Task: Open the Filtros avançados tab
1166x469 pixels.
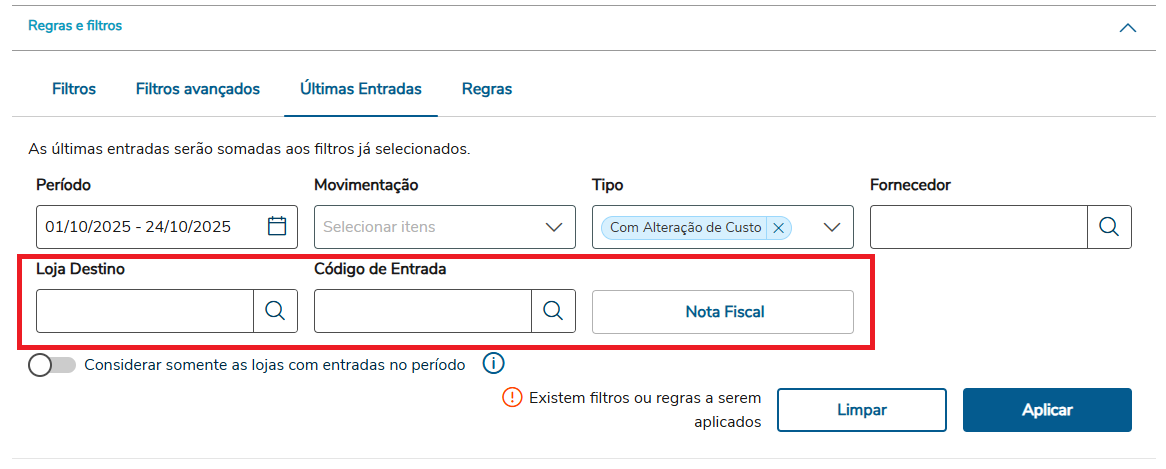Action: tap(198, 89)
